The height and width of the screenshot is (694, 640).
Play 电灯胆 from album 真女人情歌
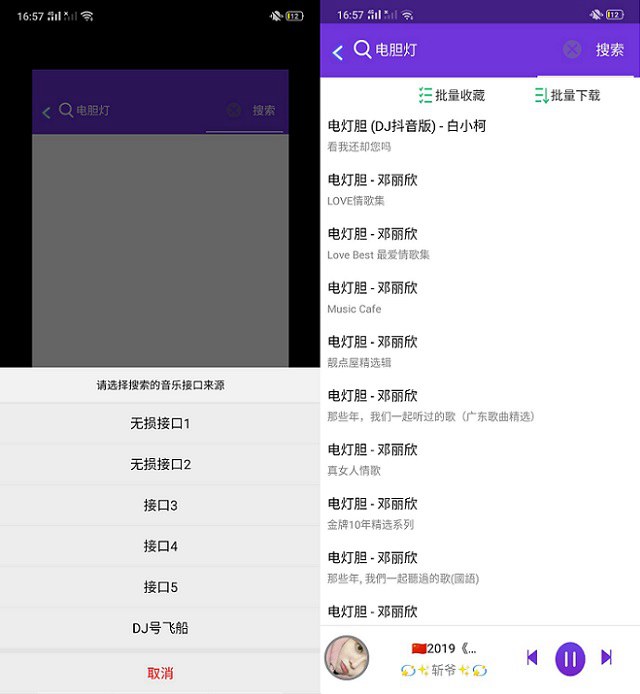480,459
